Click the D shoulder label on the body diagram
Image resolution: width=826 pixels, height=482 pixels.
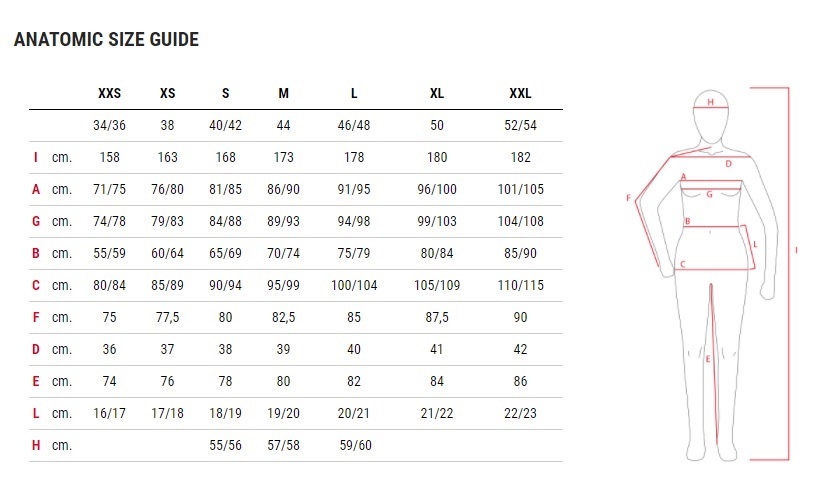pos(729,162)
